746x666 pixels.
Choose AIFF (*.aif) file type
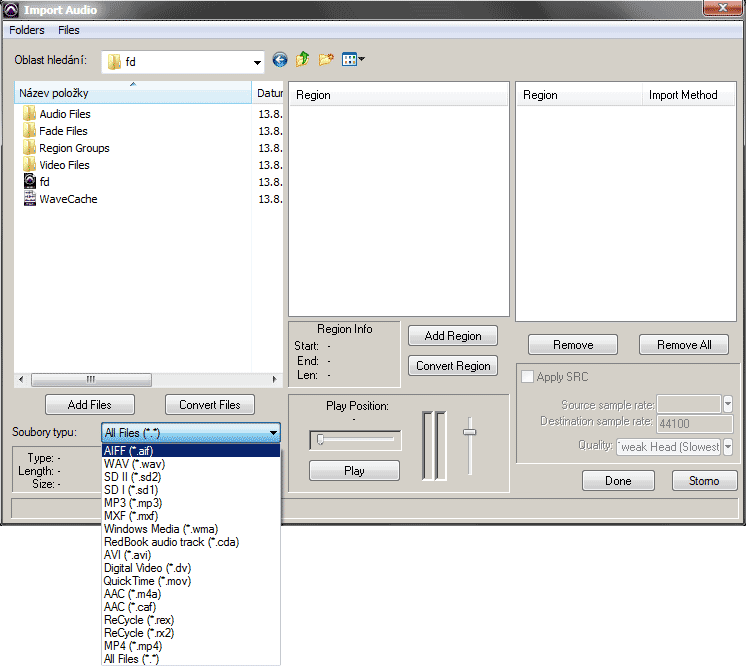pyautogui.click(x=191, y=451)
